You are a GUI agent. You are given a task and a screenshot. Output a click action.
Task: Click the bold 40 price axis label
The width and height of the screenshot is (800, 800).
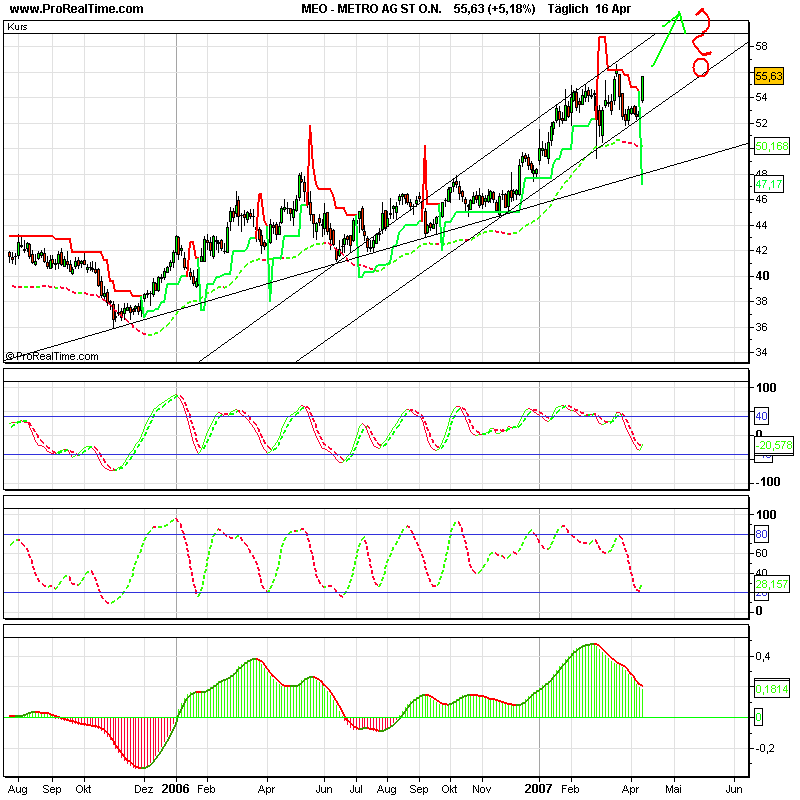tap(762, 276)
